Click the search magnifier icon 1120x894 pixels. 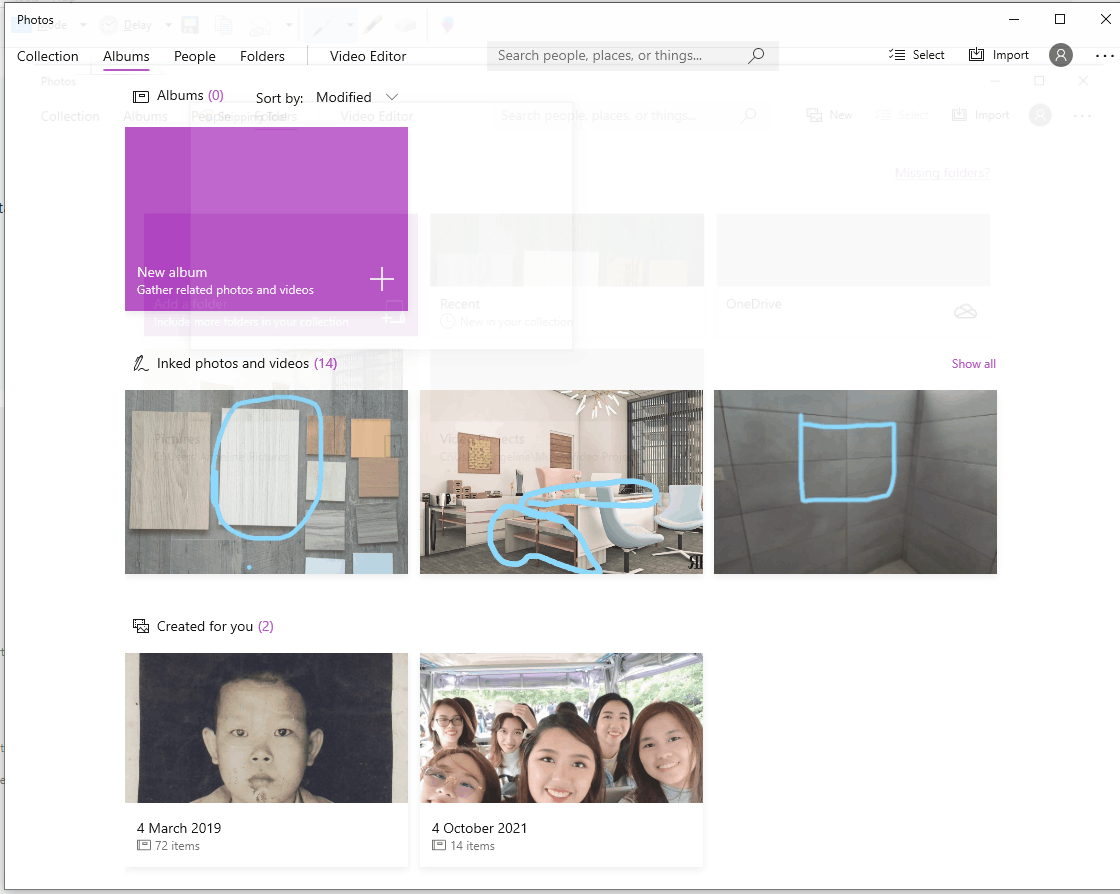[755, 55]
